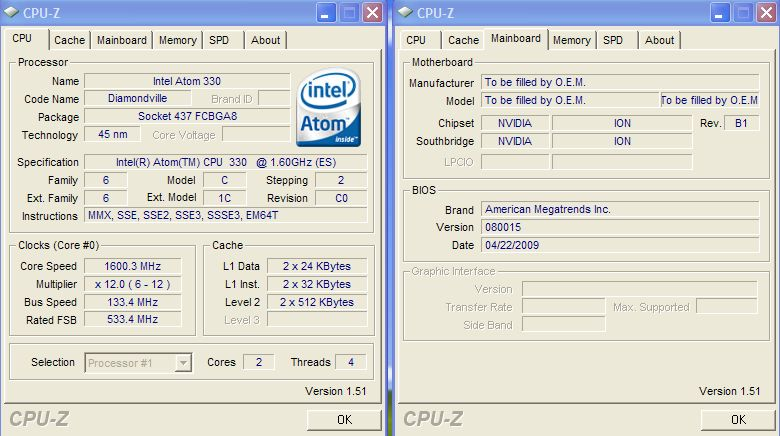This screenshot has height=436, width=780.
Task: Click the CPU-Z icon in left window title bar
Action: click(11, 12)
